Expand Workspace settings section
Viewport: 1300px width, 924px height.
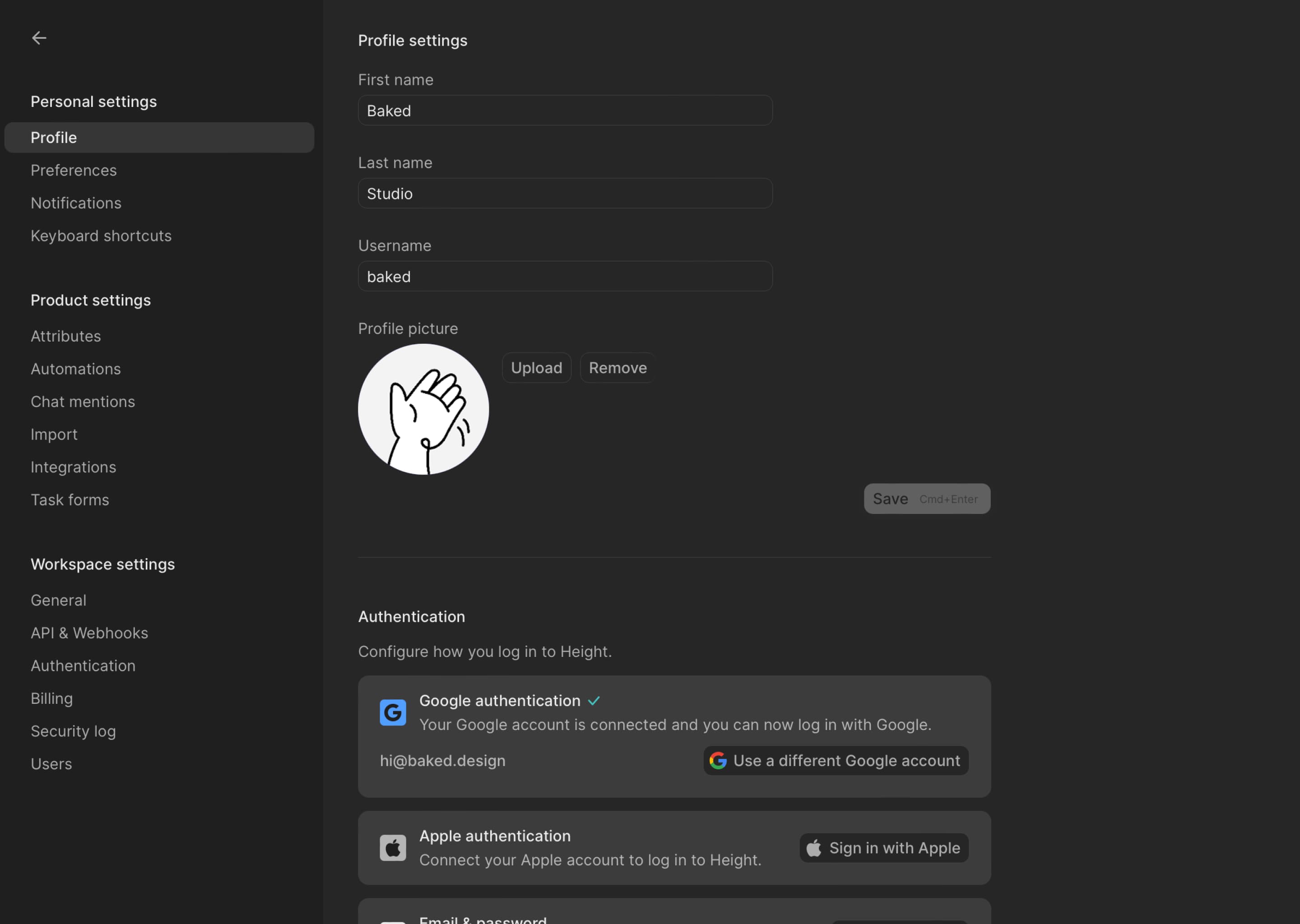[103, 563]
